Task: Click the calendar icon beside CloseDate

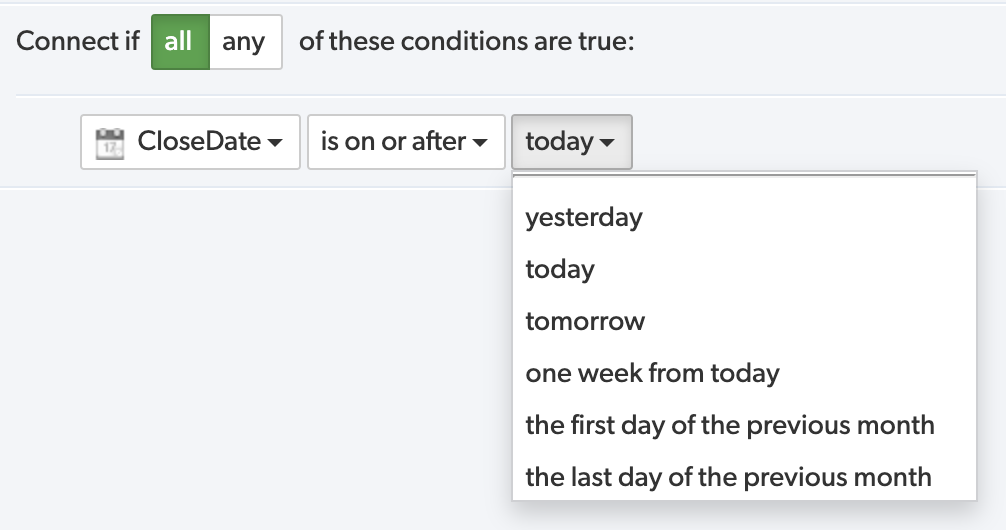Action: (x=110, y=143)
